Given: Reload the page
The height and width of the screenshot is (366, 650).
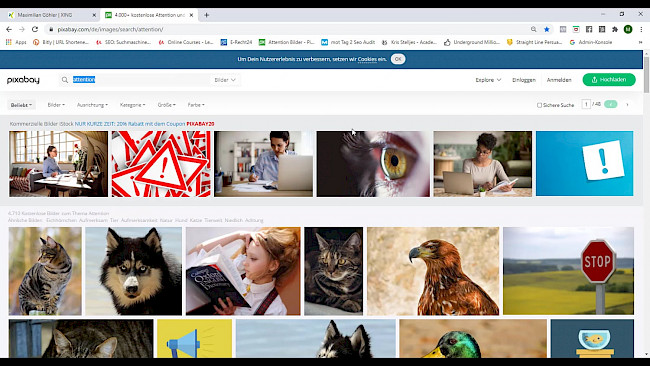Looking at the screenshot, I should click(x=35, y=29).
